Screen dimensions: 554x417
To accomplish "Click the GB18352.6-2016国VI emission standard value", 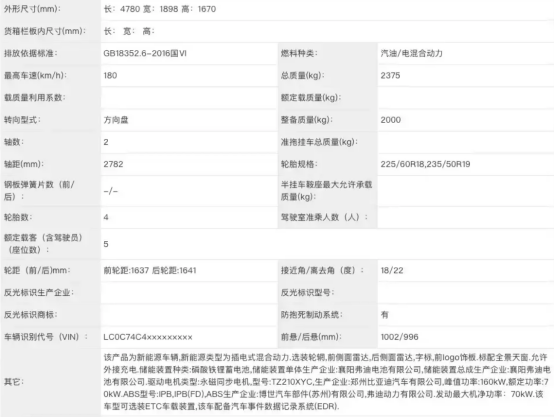I will [145, 53].
